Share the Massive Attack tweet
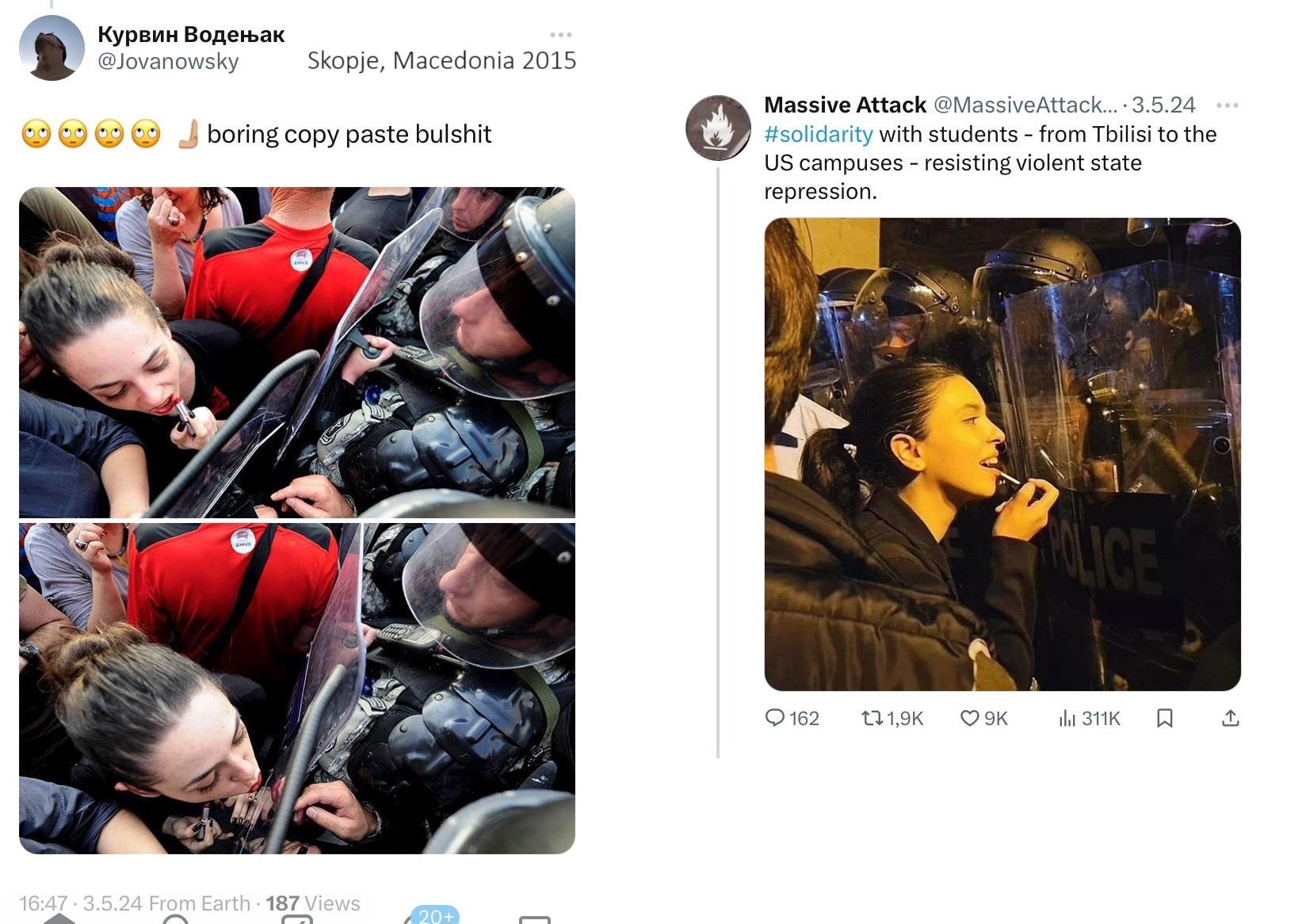This screenshot has width=1302, height=924. tap(1230, 718)
